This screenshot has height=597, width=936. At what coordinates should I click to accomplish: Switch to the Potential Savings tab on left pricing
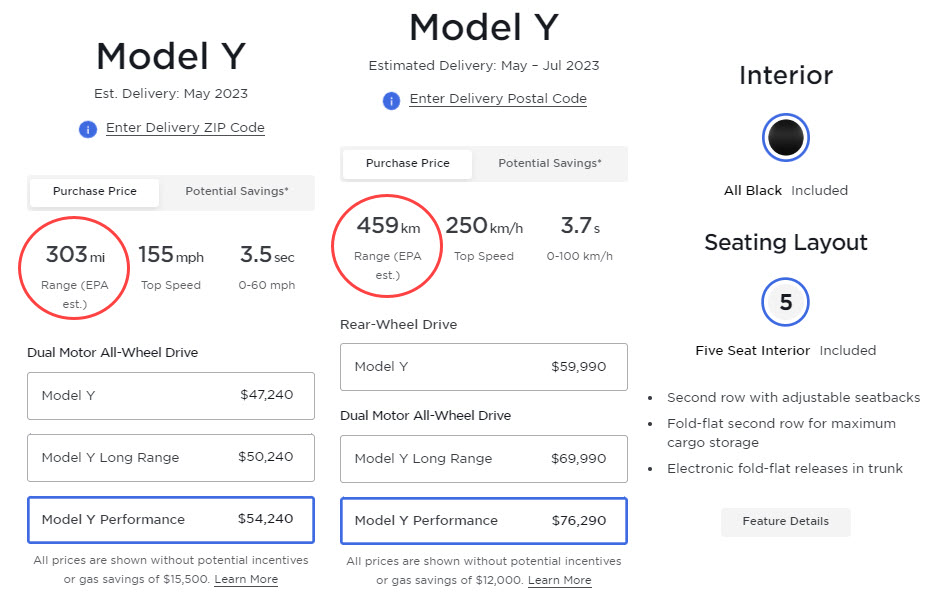(x=236, y=192)
